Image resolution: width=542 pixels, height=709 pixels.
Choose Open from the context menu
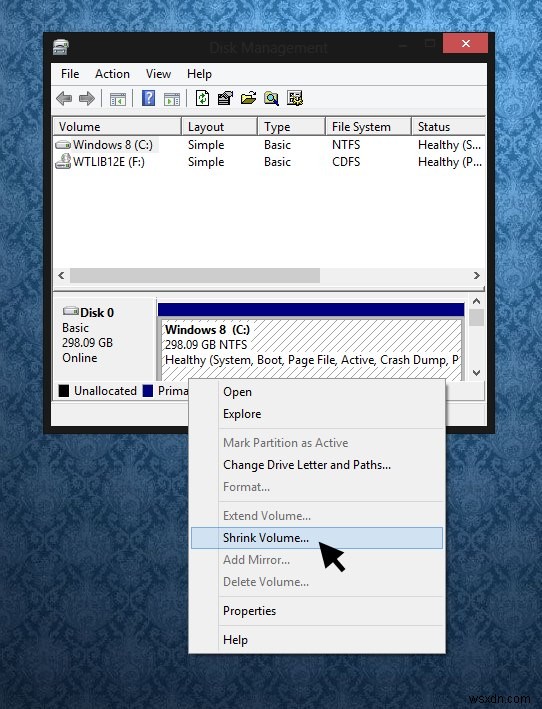(317, 392)
